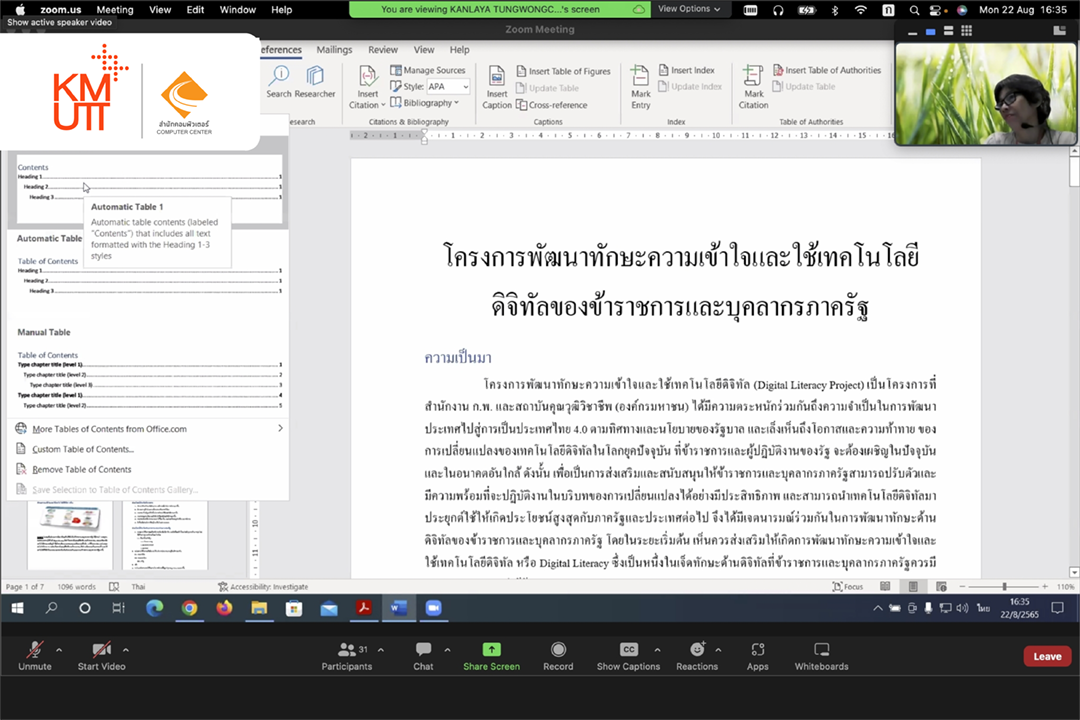
Task: Click Share Screen
Action: point(491,655)
